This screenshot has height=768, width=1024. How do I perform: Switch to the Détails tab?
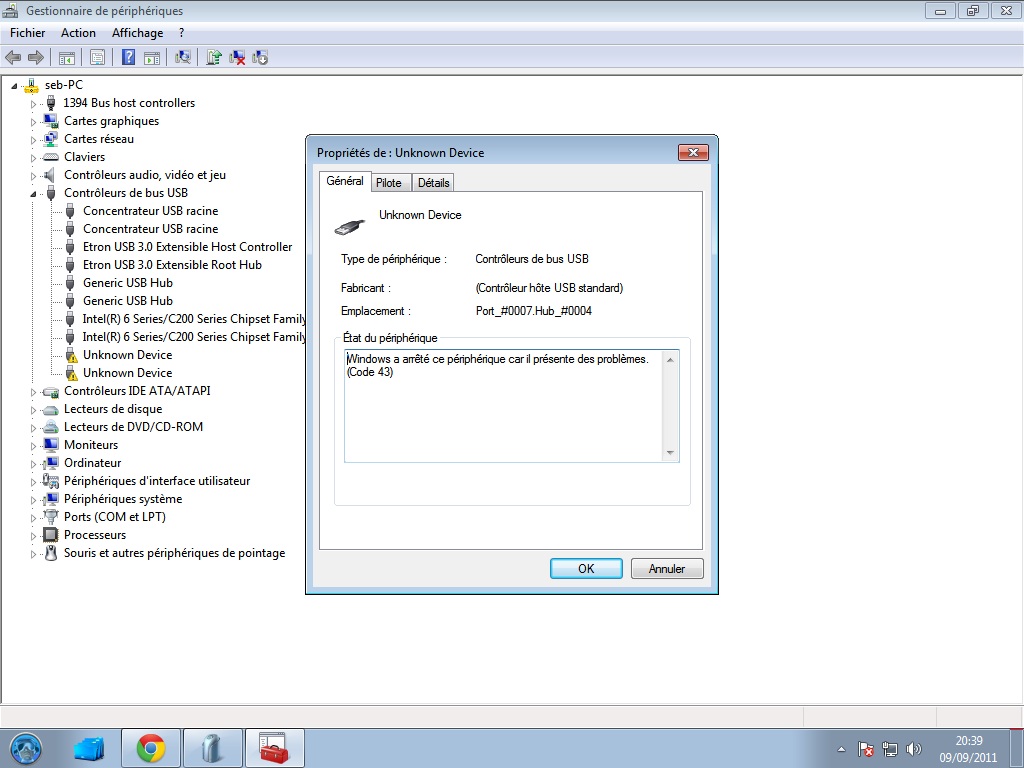point(433,183)
